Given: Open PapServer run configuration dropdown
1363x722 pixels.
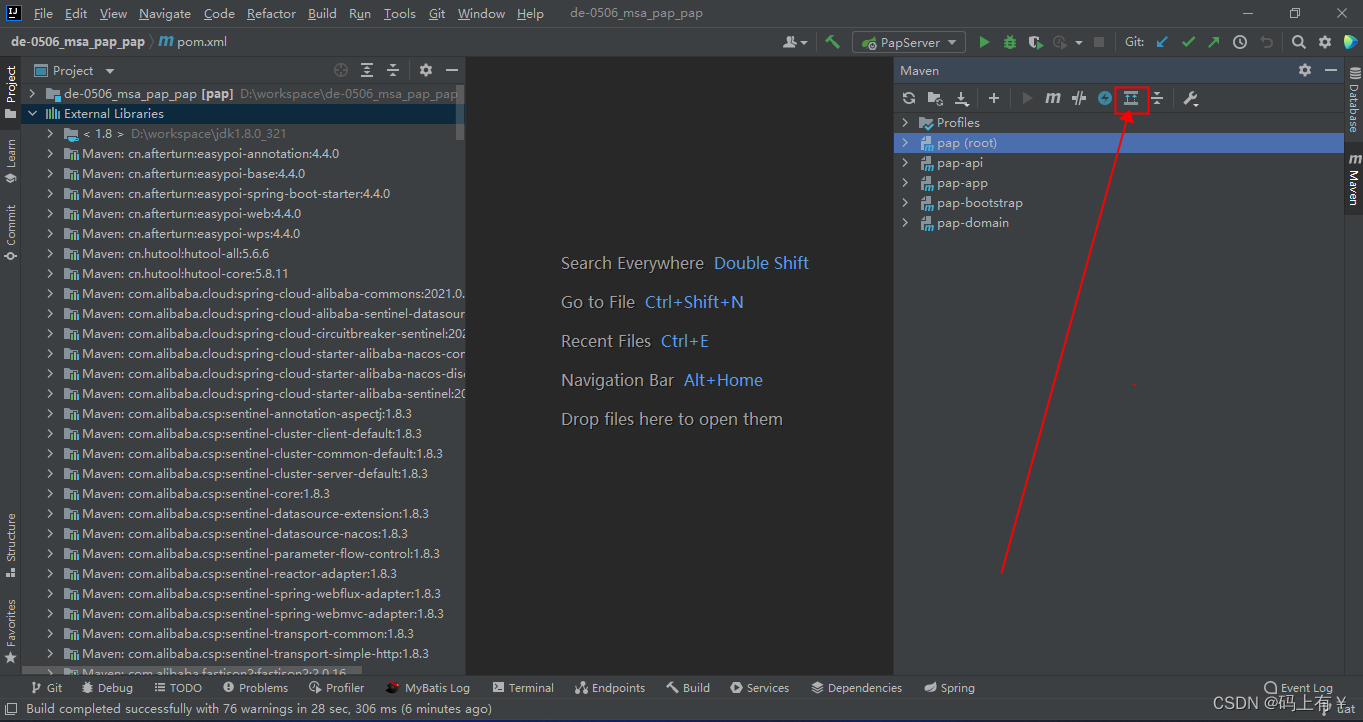Looking at the screenshot, I should [909, 42].
